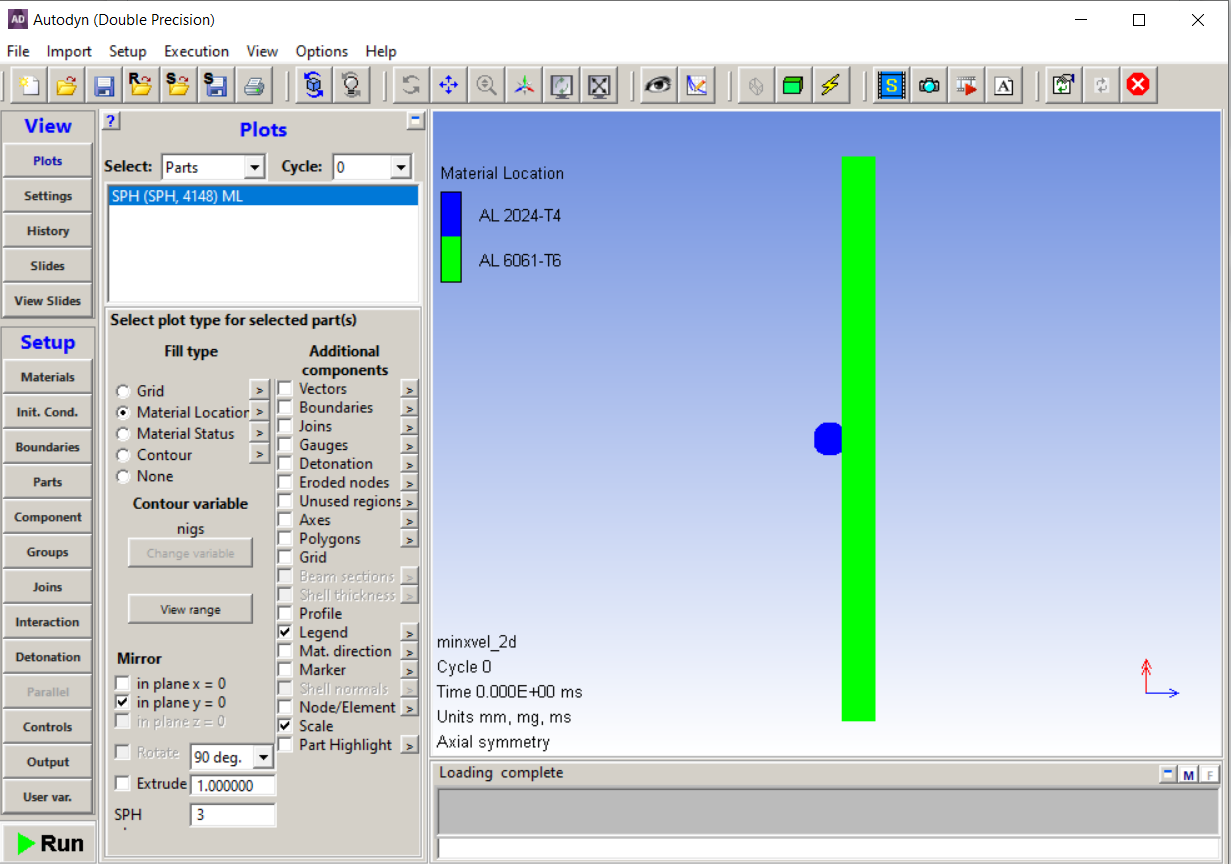Open the File menu
Image resolution: width=1231 pixels, height=864 pixels.
pos(18,51)
